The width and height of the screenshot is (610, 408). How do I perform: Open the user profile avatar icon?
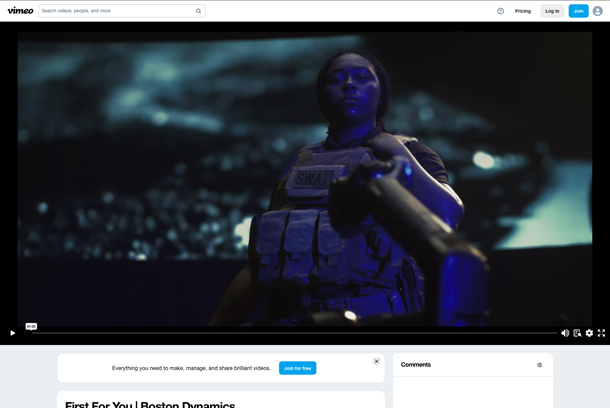[x=598, y=11]
